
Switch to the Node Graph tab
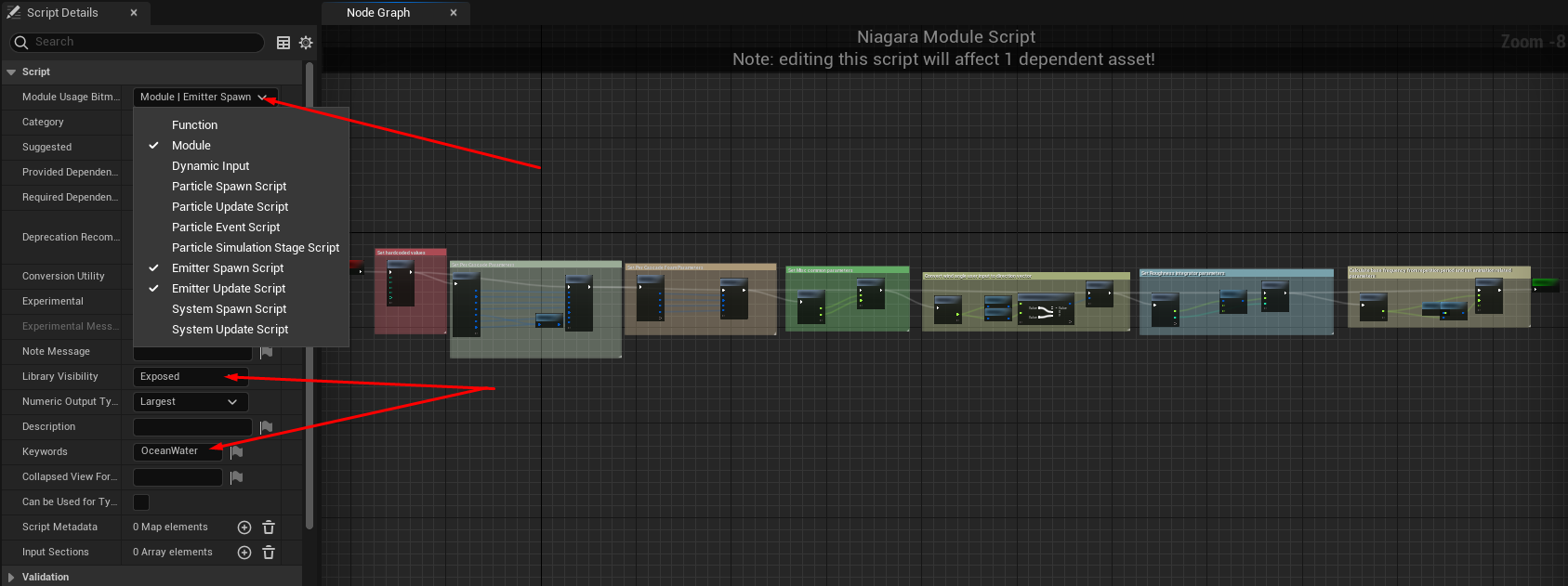point(378,13)
